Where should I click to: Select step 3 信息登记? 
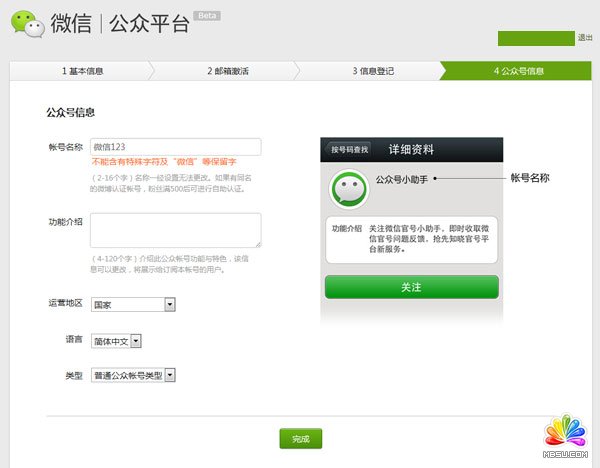tap(372, 71)
